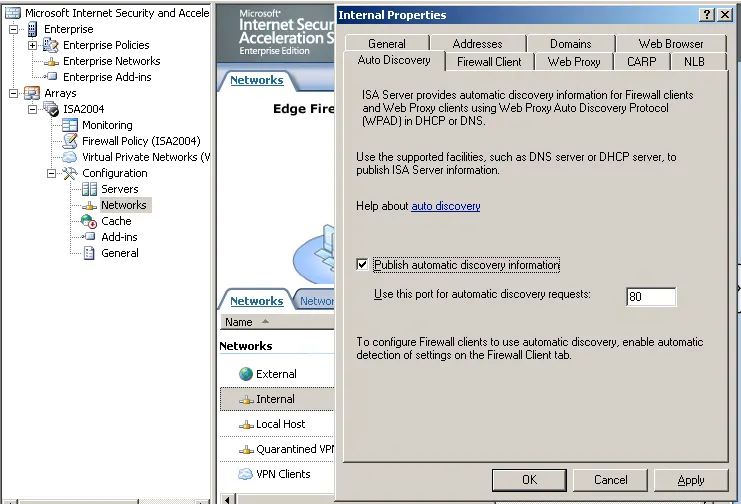
Task: Click the Enterprise Policies icon
Action: tap(51, 45)
